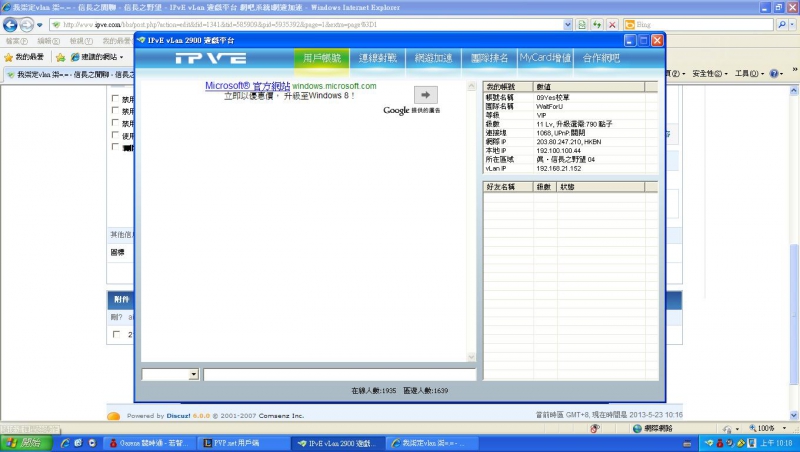
Task: Select the account name row 09Yes校草
Action: pyautogui.click(x=570, y=97)
